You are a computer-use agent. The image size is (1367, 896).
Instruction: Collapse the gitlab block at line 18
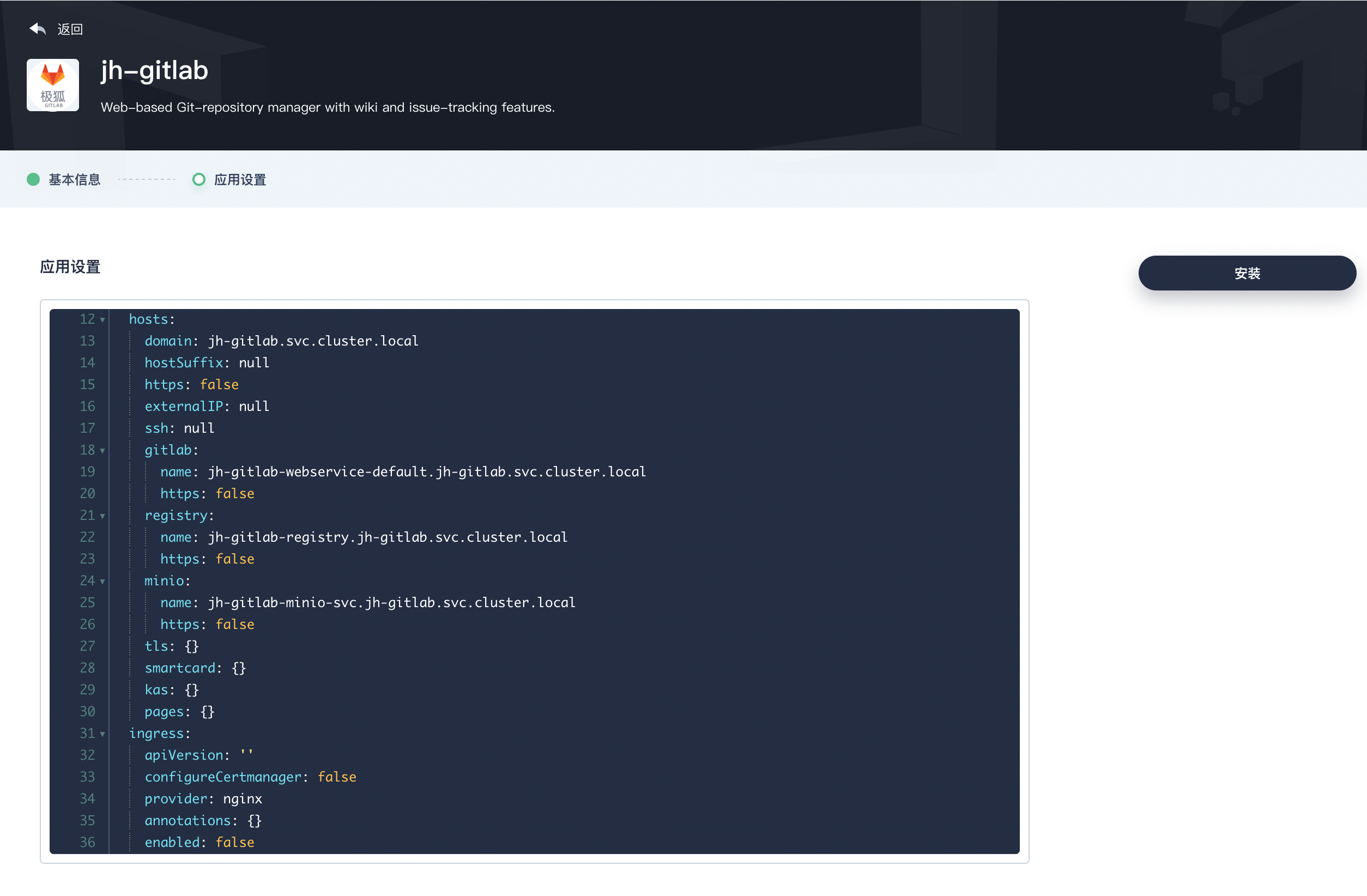[103, 451]
